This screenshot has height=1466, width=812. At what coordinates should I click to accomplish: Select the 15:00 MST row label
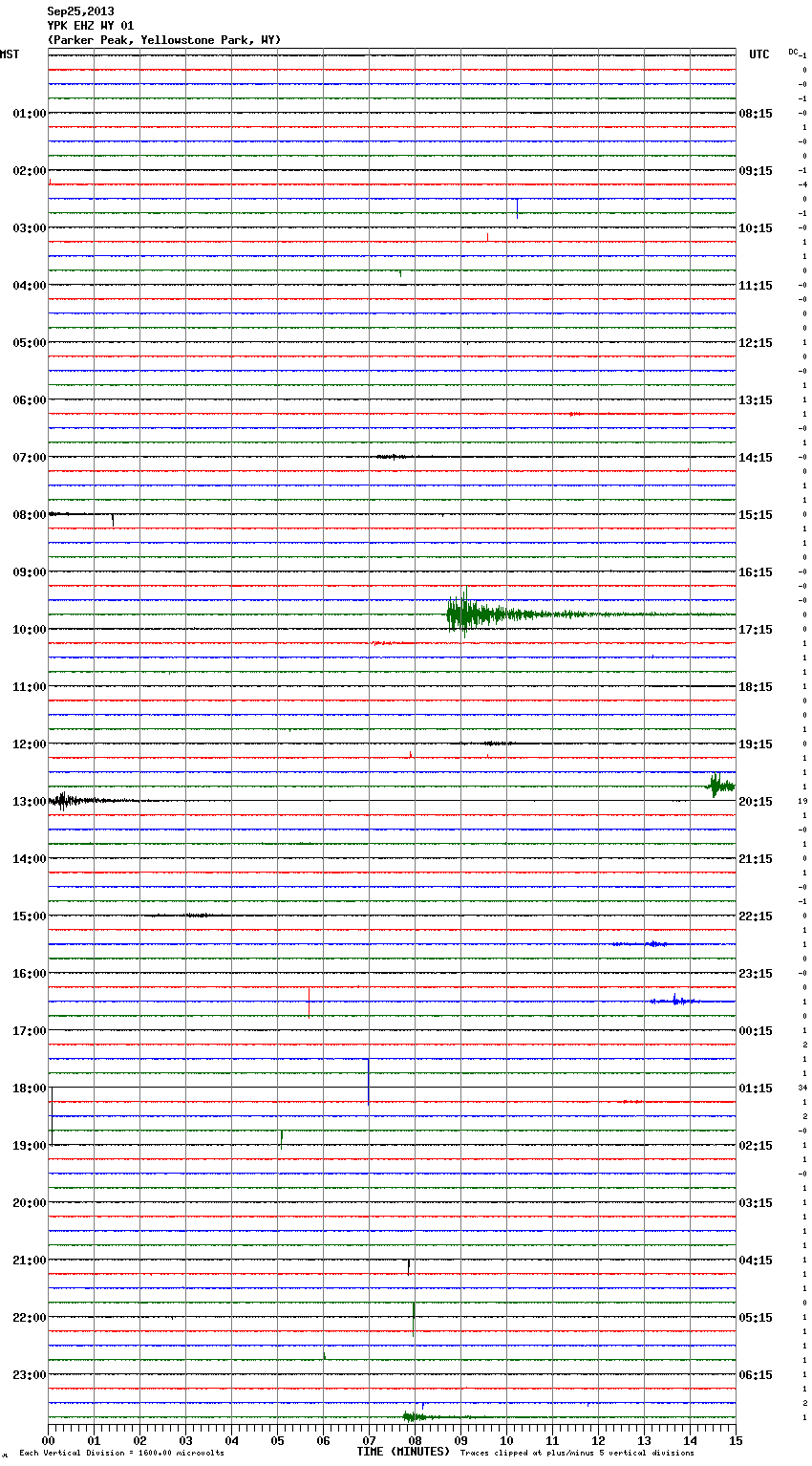(30, 916)
